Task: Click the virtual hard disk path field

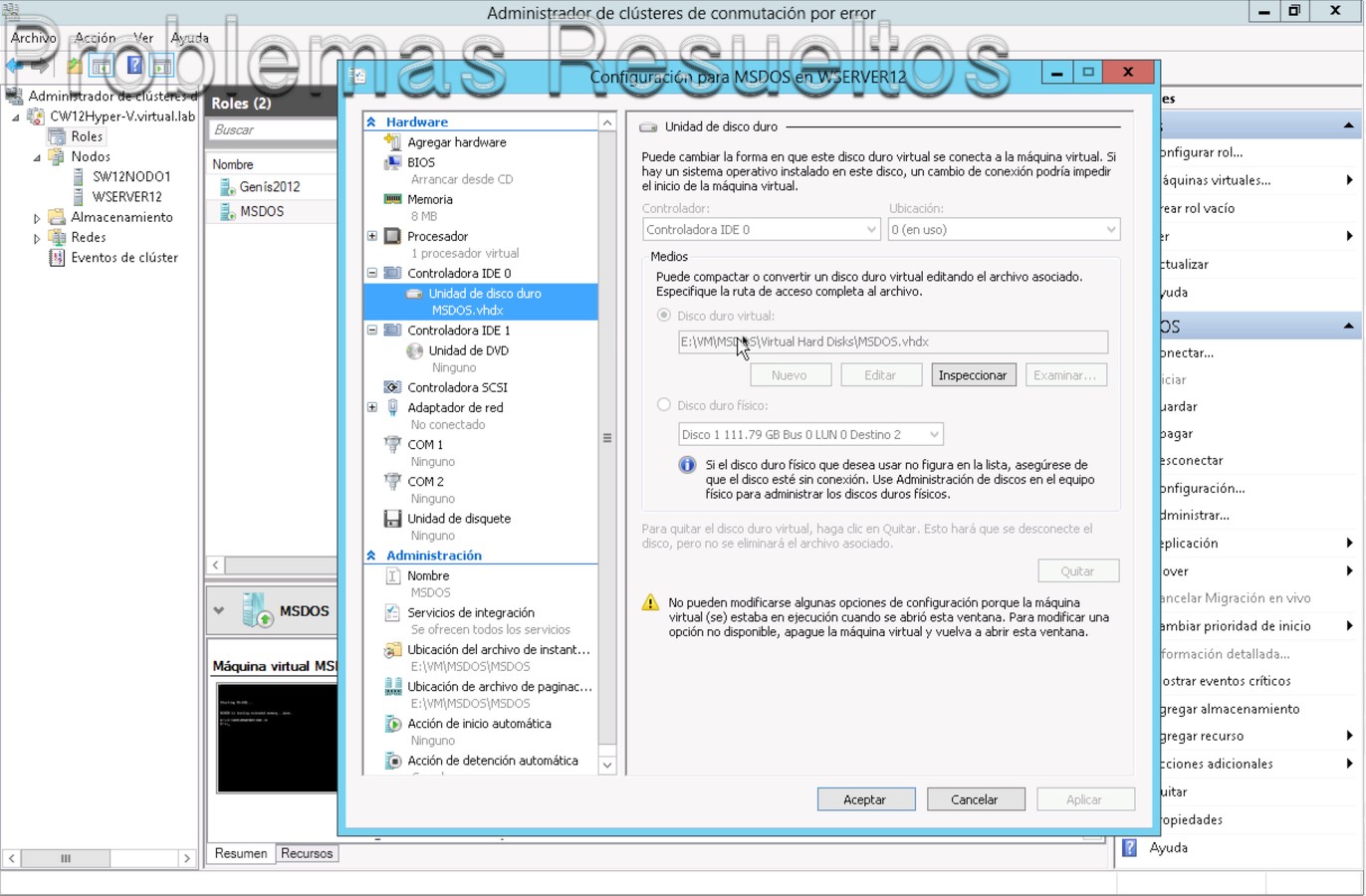Action: point(892,341)
